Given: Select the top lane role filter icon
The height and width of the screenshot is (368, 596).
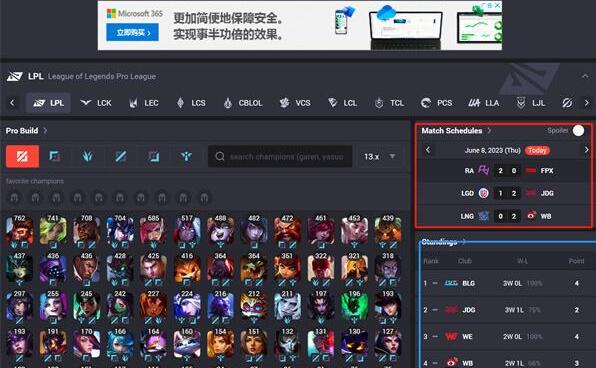Looking at the screenshot, I should (x=55, y=156).
